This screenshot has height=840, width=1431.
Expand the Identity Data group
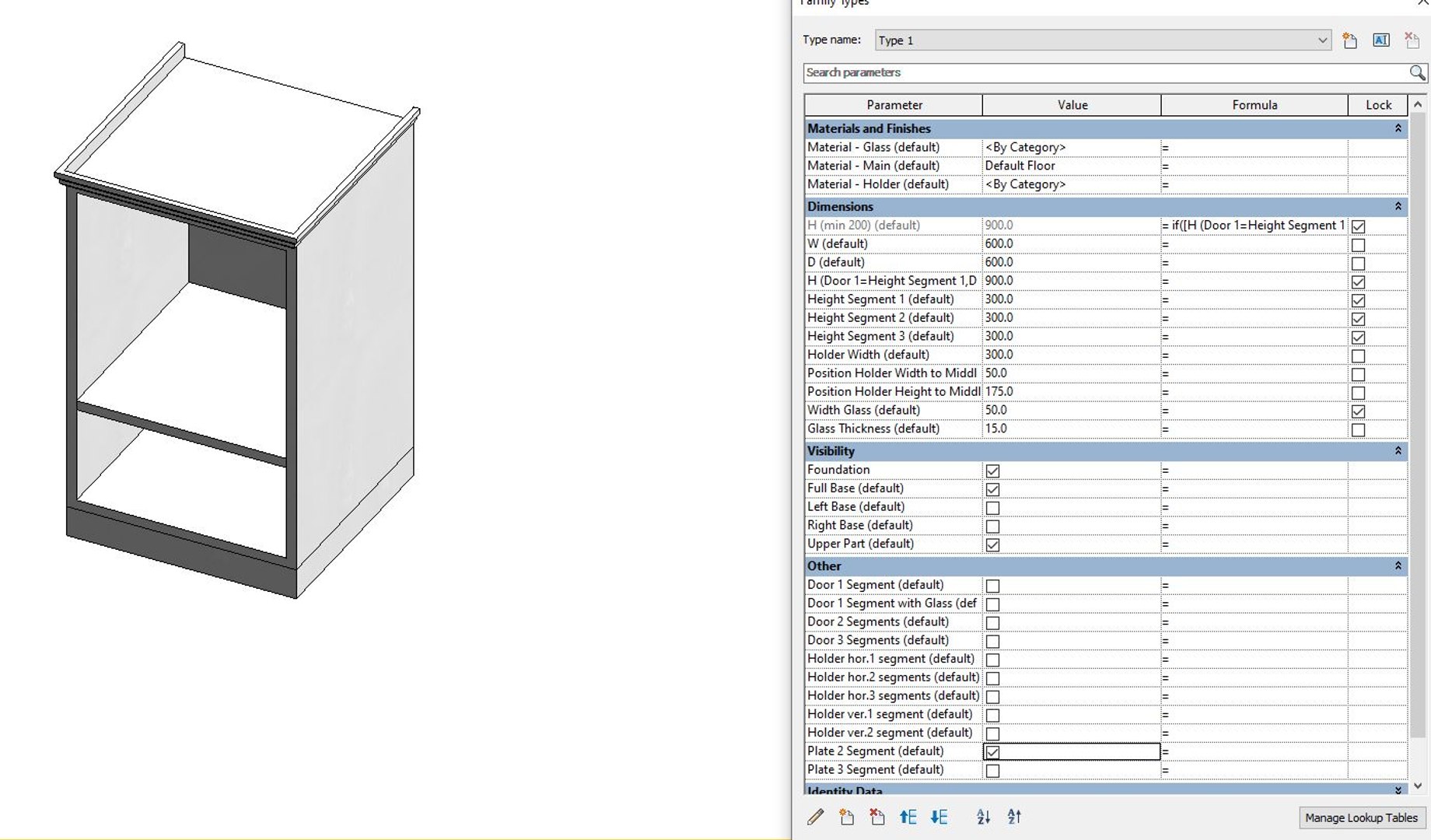(x=1398, y=789)
